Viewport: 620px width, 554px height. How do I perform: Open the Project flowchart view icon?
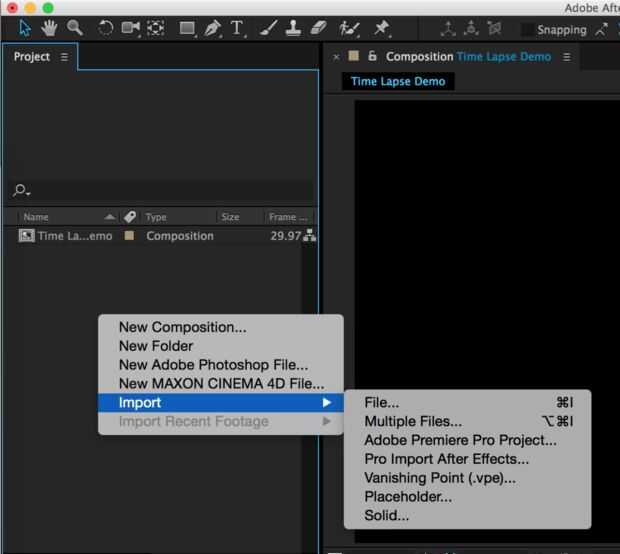(x=309, y=235)
